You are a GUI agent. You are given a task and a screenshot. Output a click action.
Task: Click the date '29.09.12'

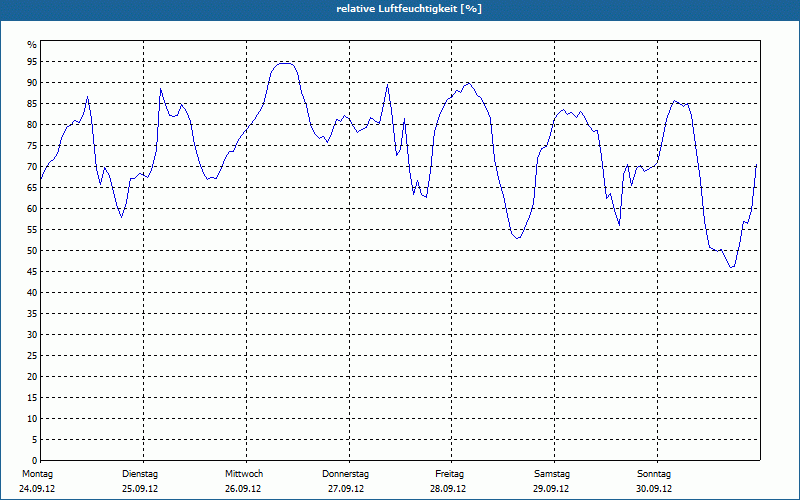pos(551,489)
